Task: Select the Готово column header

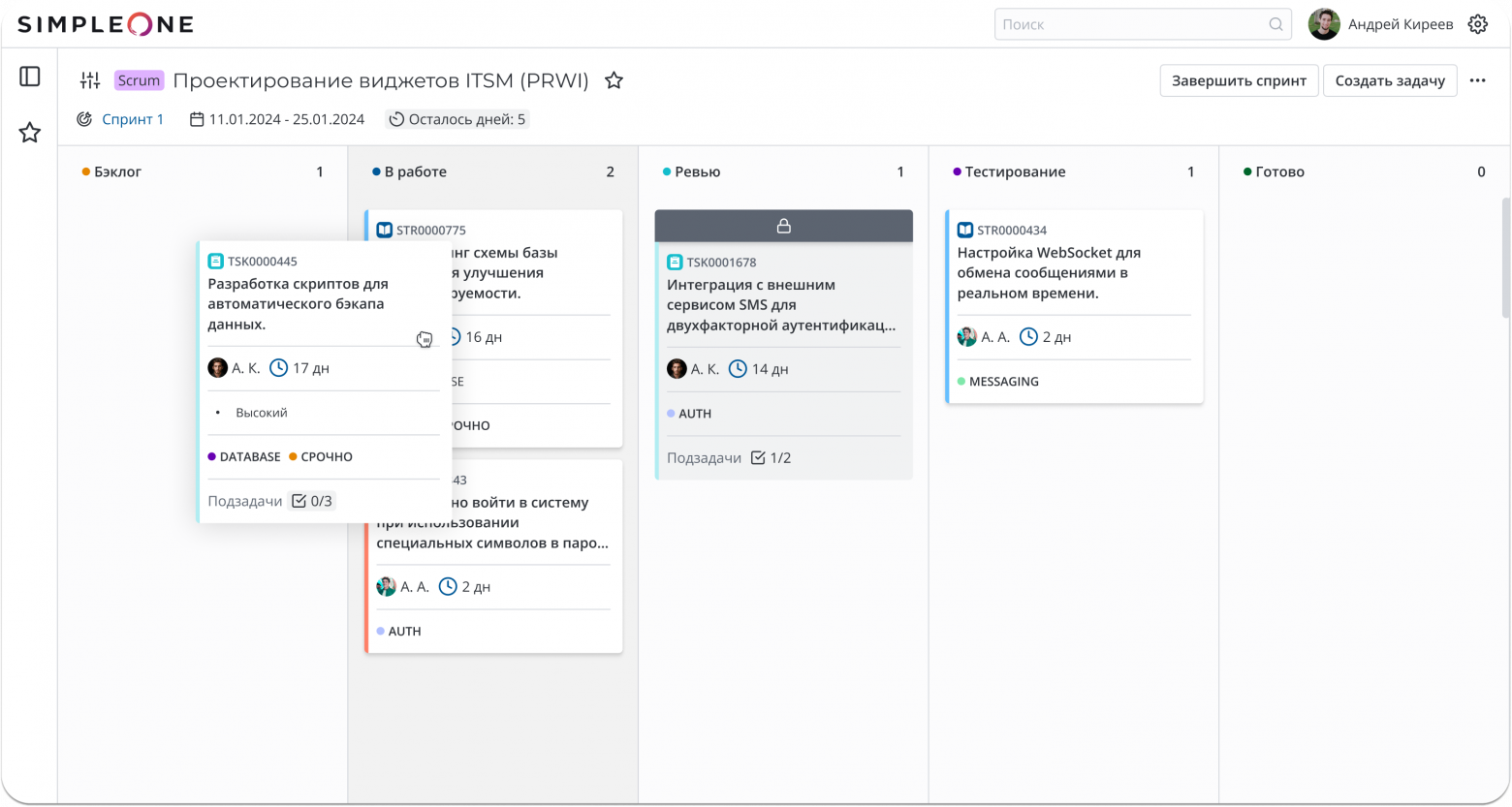Action: point(1279,171)
